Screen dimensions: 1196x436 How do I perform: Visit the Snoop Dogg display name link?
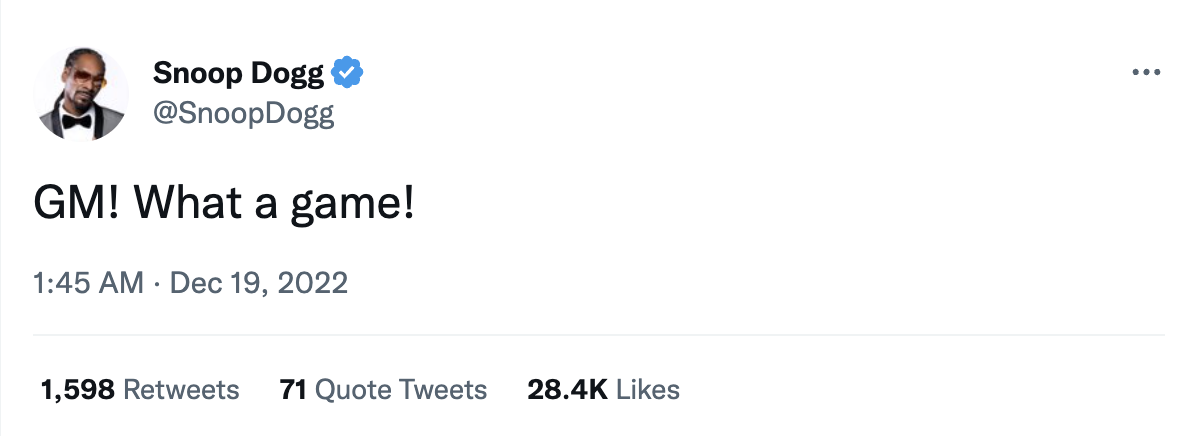239,73
